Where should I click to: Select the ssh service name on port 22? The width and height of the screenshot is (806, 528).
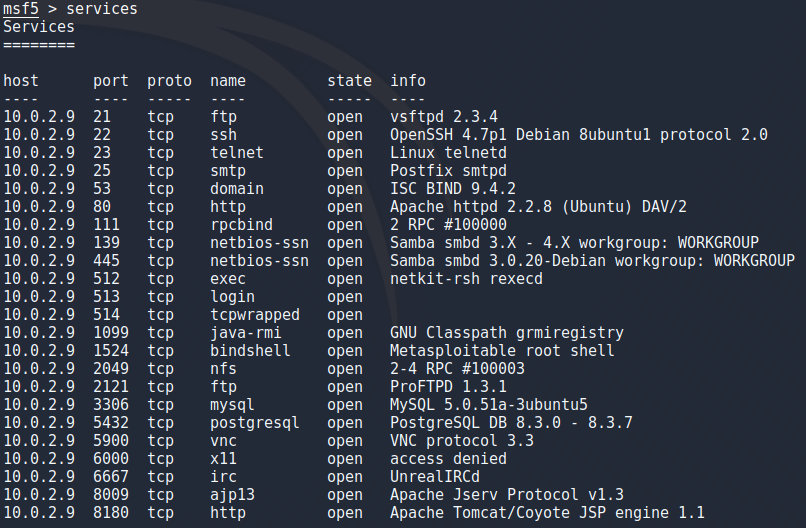(x=224, y=135)
